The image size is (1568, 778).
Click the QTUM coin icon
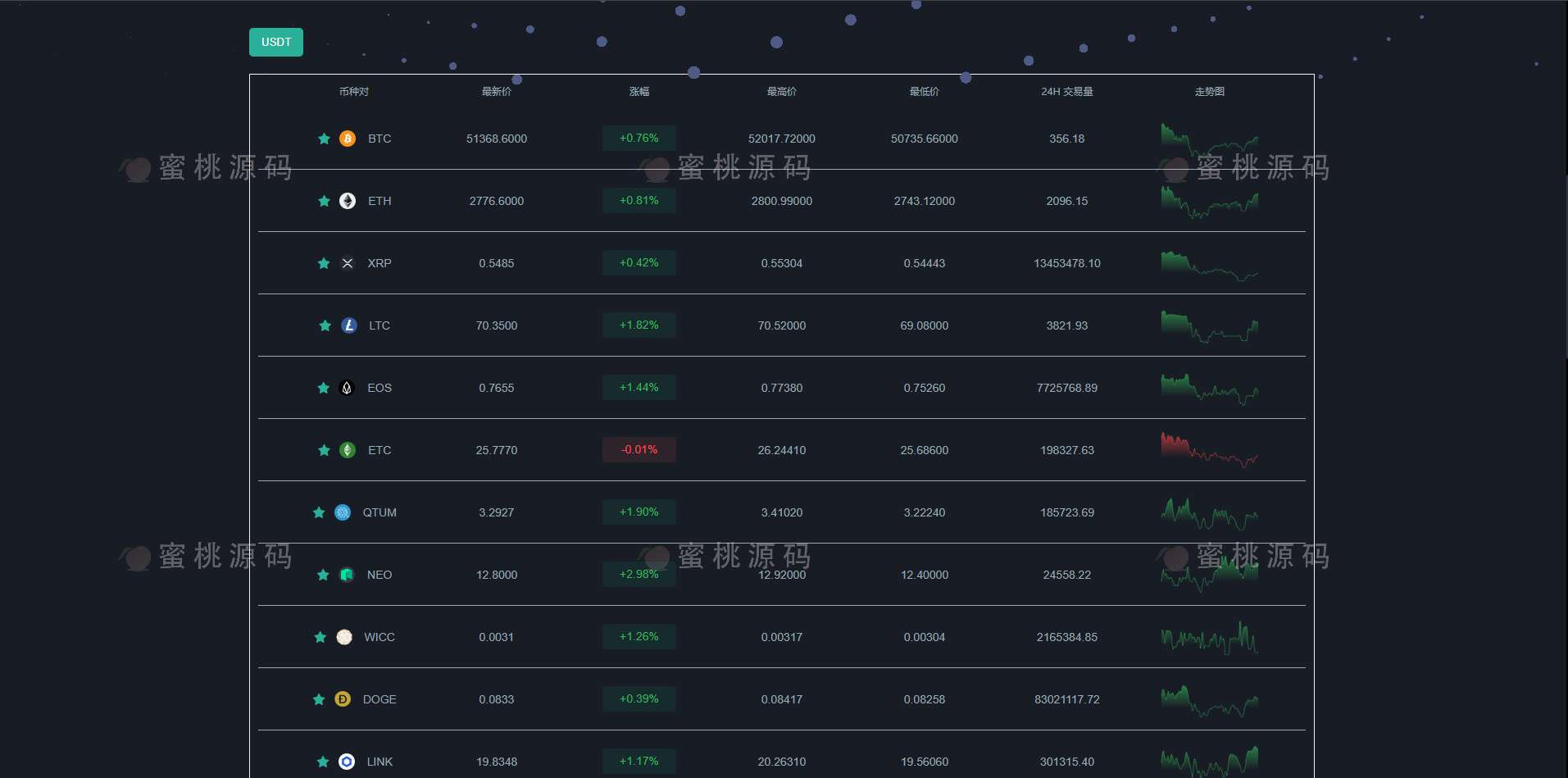pyautogui.click(x=343, y=512)
